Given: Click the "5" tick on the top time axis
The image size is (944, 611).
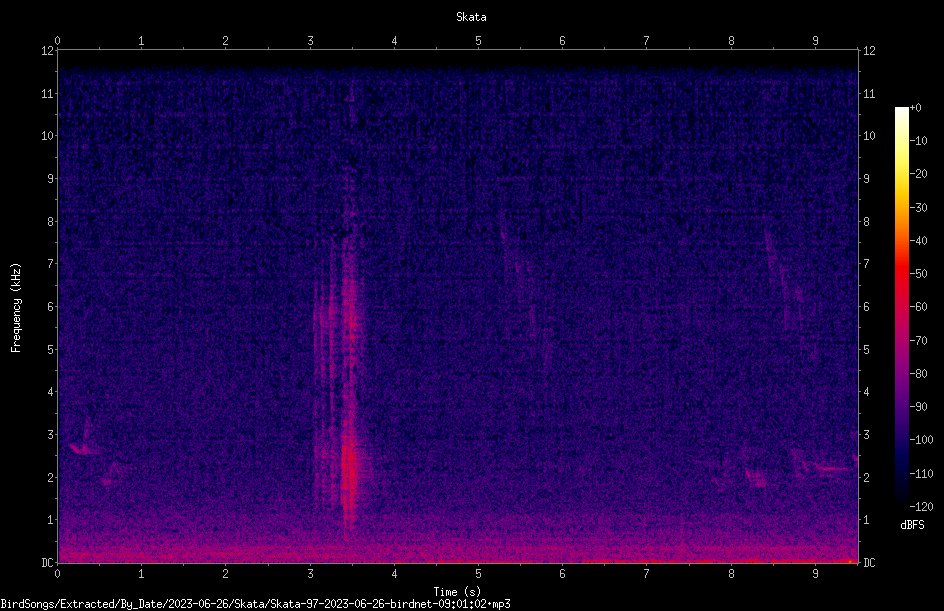Looking at the screenshot, I should tap(479, 41).
